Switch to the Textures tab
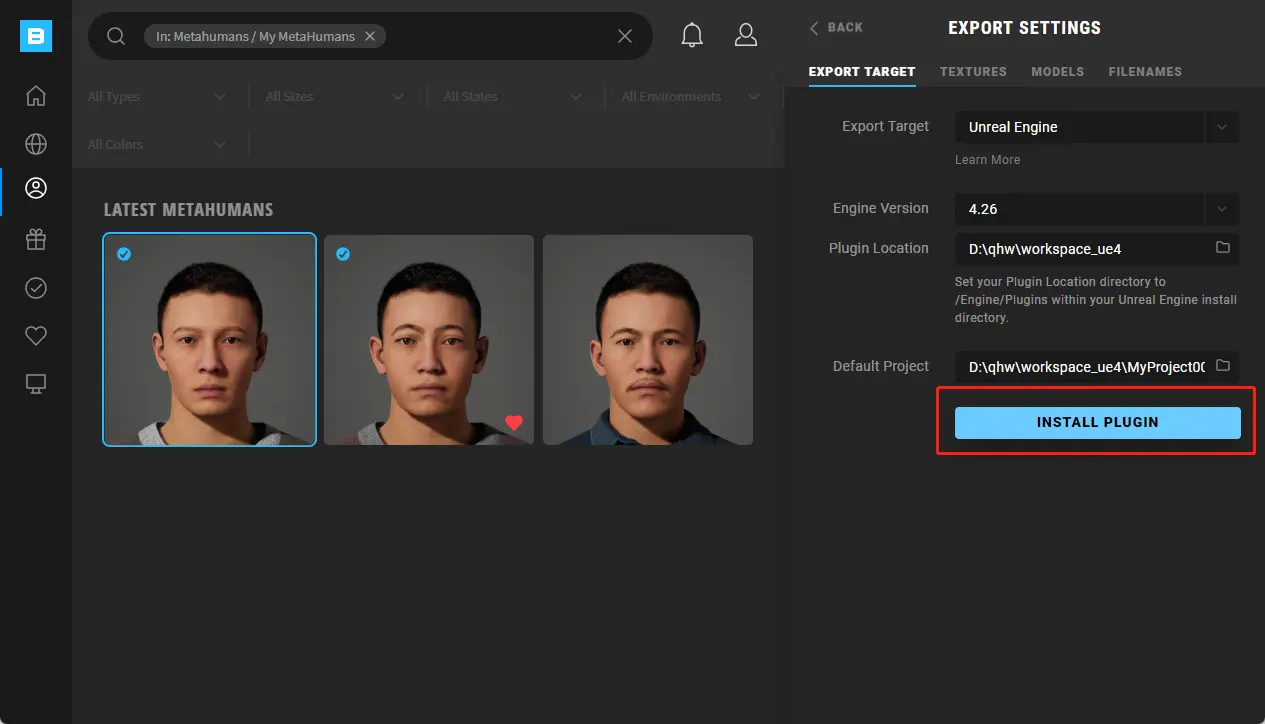This screenshot has height=724, width=1265. coord(973,72)
